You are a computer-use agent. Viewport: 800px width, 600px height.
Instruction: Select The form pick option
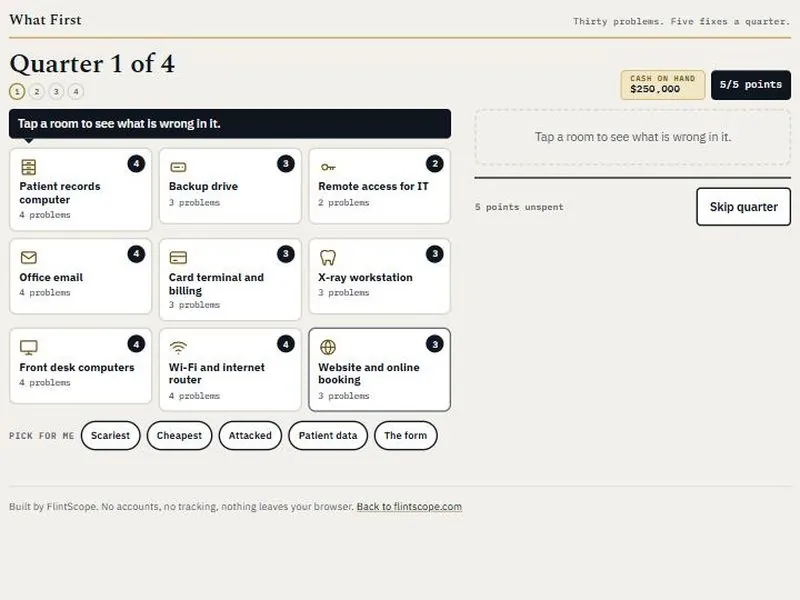(406, 436)
